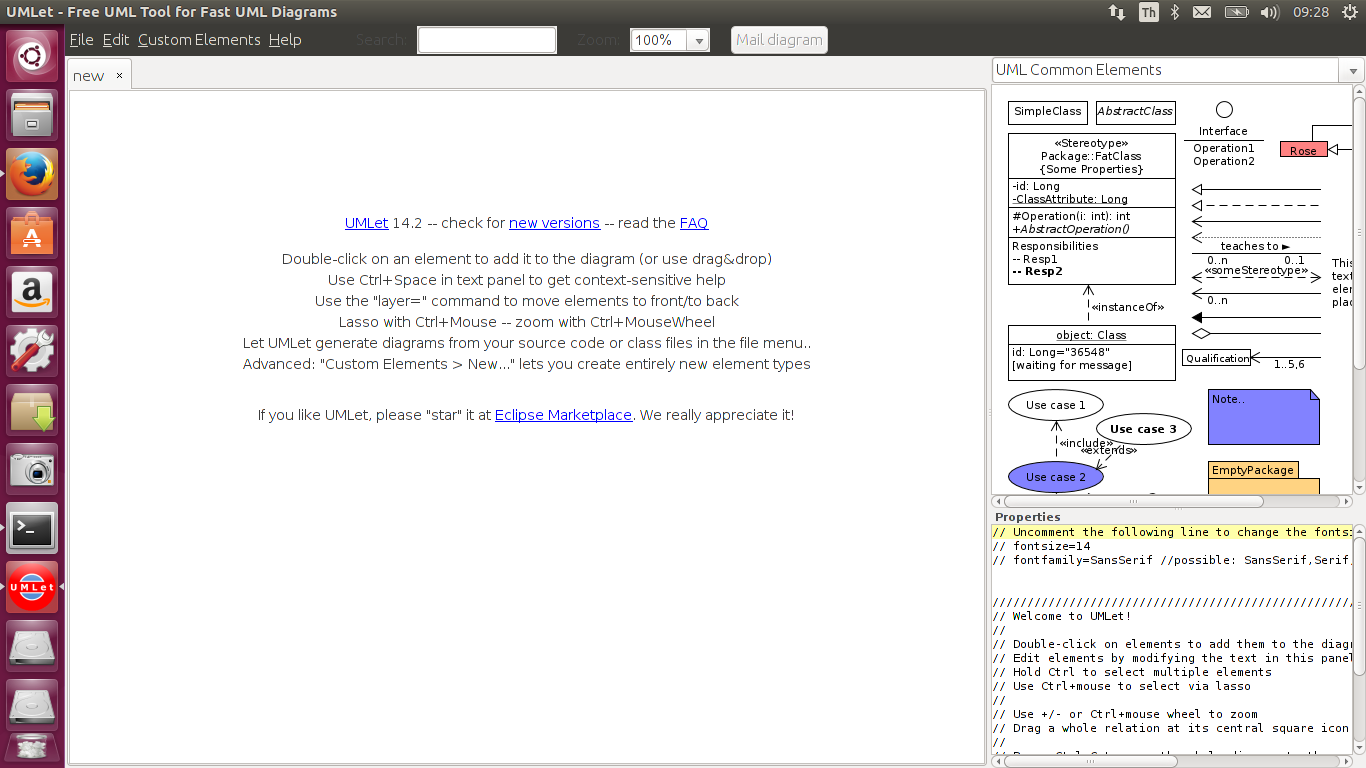Image resolution: width=1366 pixels, height=768 pixels.
Task: Click the battery indicator
Action: tap(1237, 12)
